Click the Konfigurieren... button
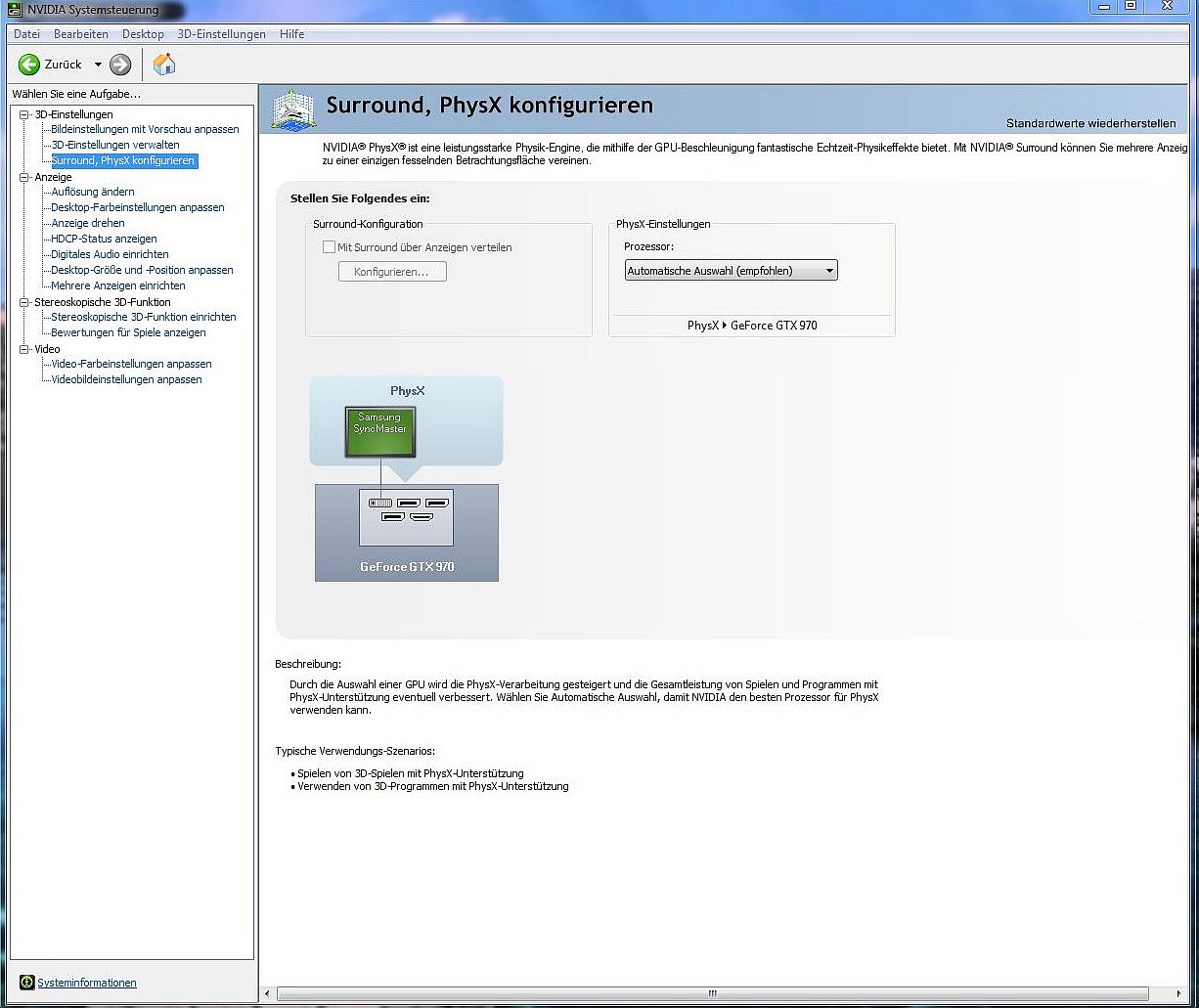1199x1008 pixels. click(x=392, y=272)
